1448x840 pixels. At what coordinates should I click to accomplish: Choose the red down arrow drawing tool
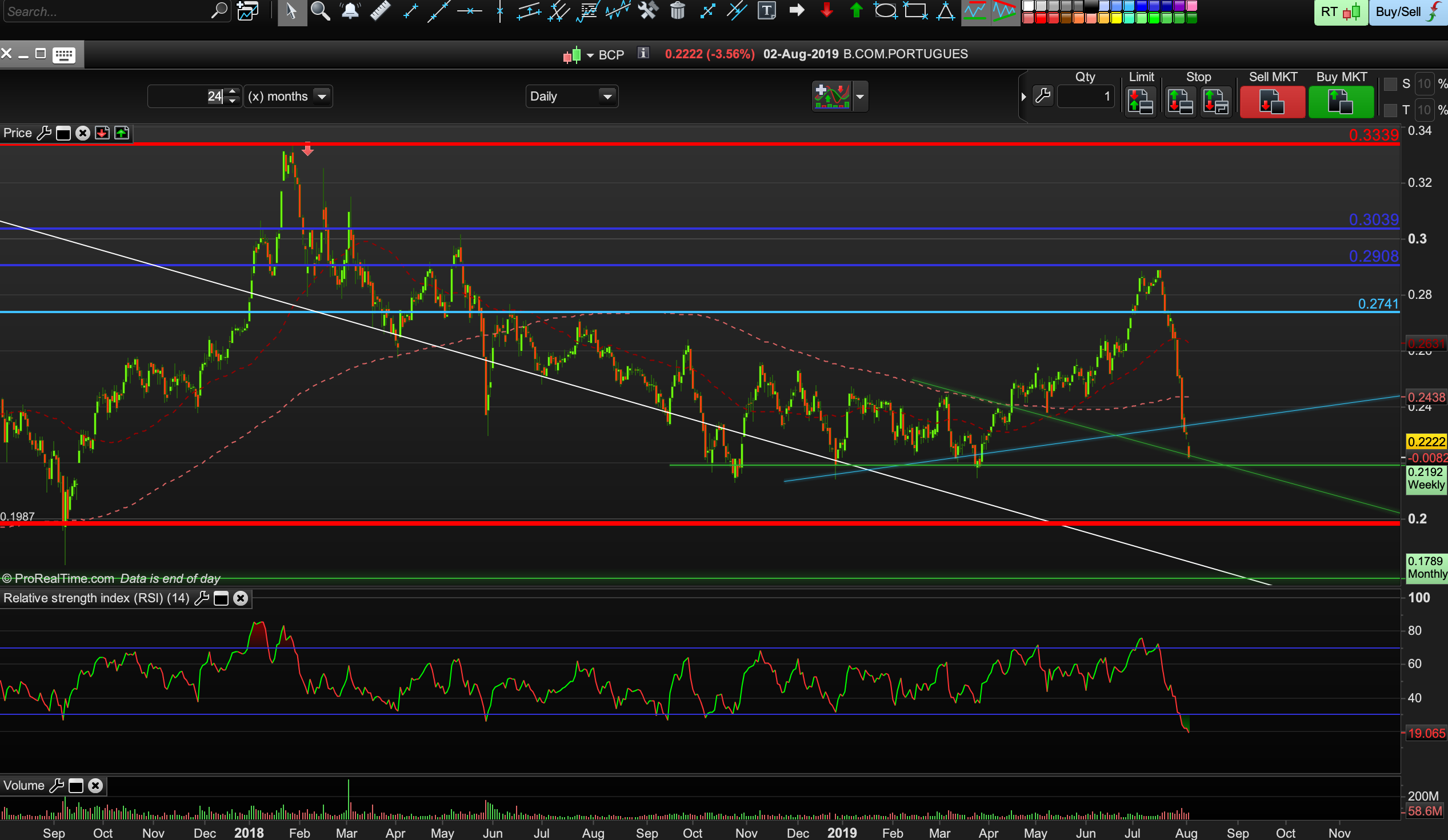[826, 11]
